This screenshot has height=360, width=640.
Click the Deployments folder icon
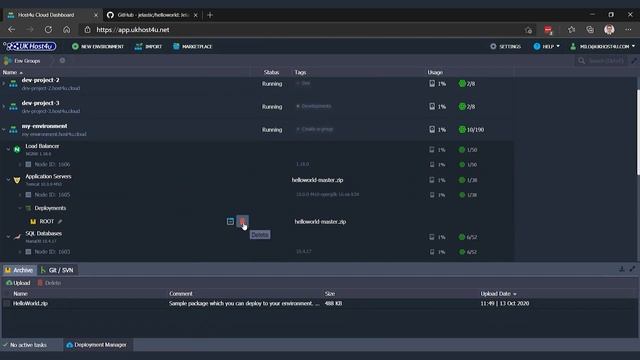pos(28,208)
